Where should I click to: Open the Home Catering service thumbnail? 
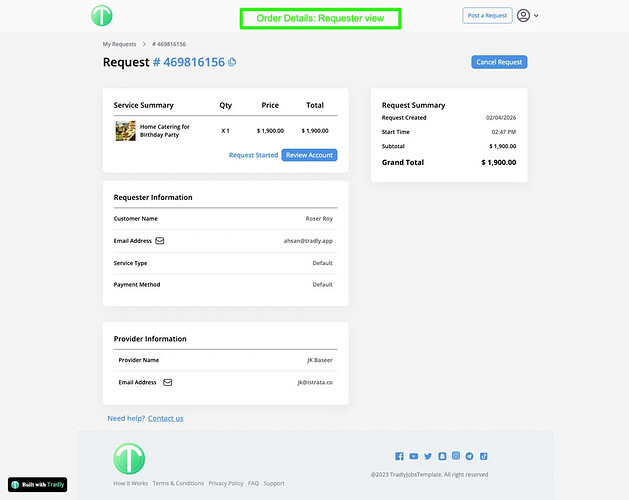point(125,130)
